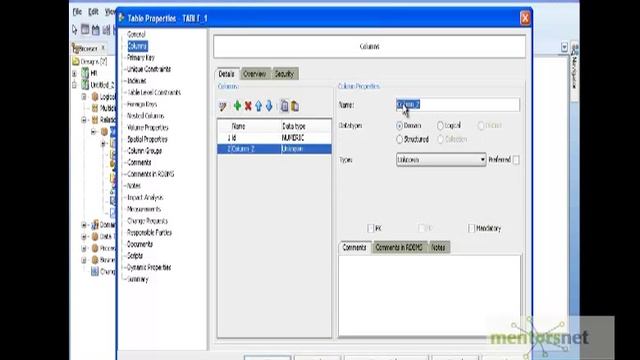Click the Untitled_2 design icon
This screenshot has width=640, height=360.
coord(85,84)
